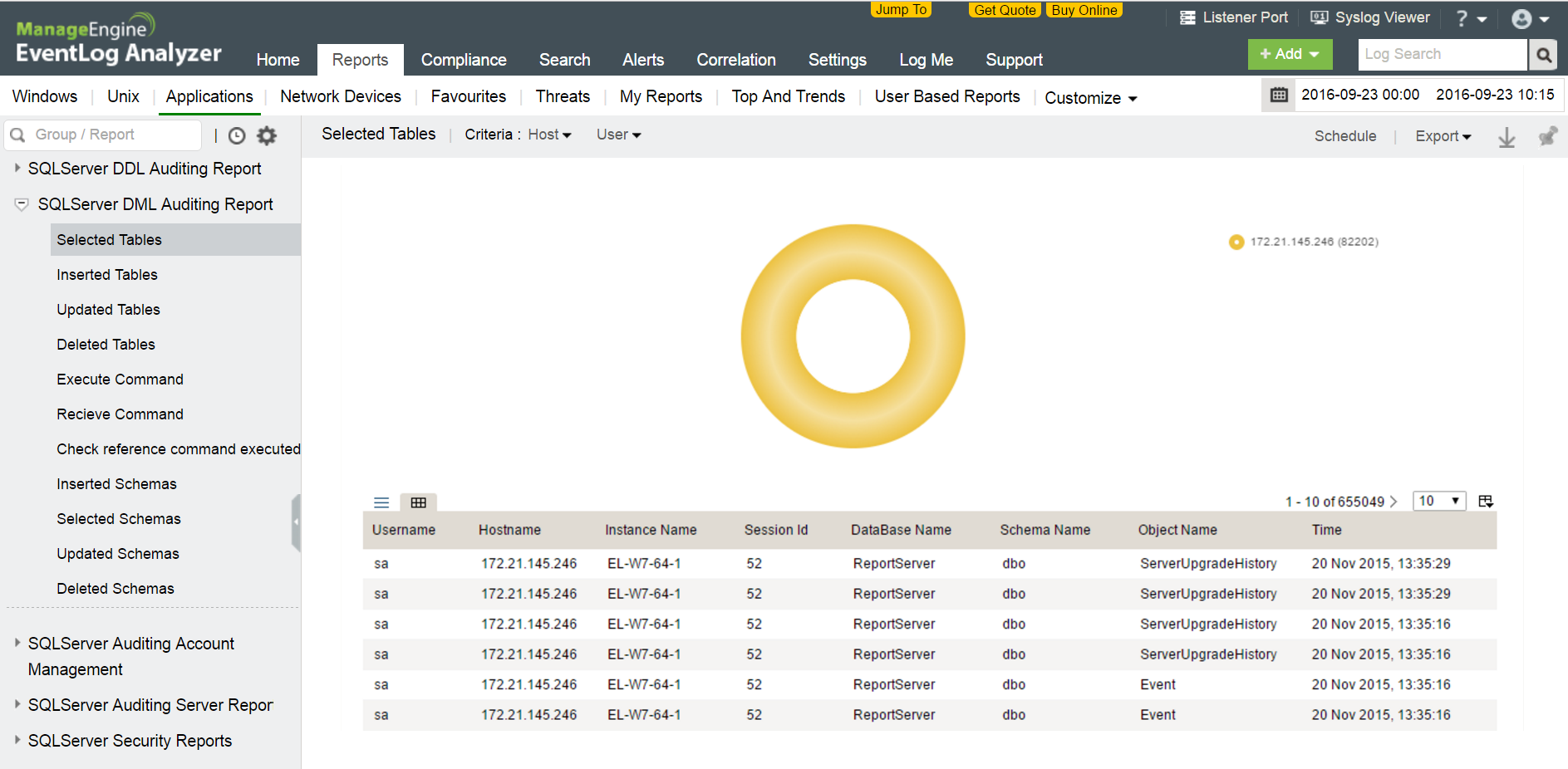Click the log search magnifier icon
This screenshot has height=769, width=1568.
pos(1544,55)
